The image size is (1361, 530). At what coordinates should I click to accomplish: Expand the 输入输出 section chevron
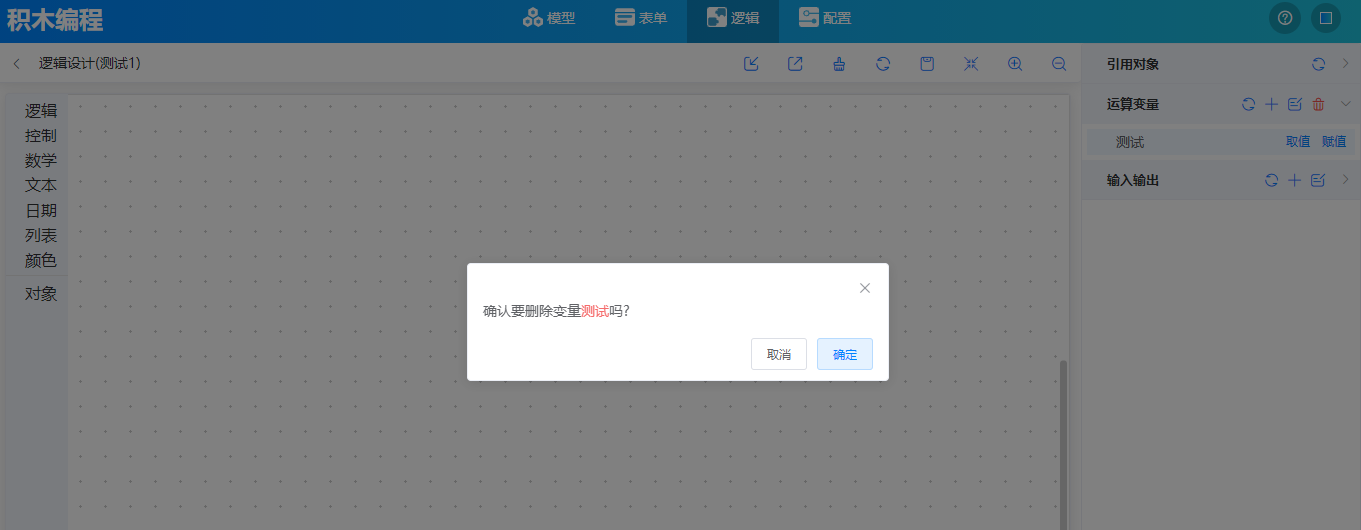1345,180
